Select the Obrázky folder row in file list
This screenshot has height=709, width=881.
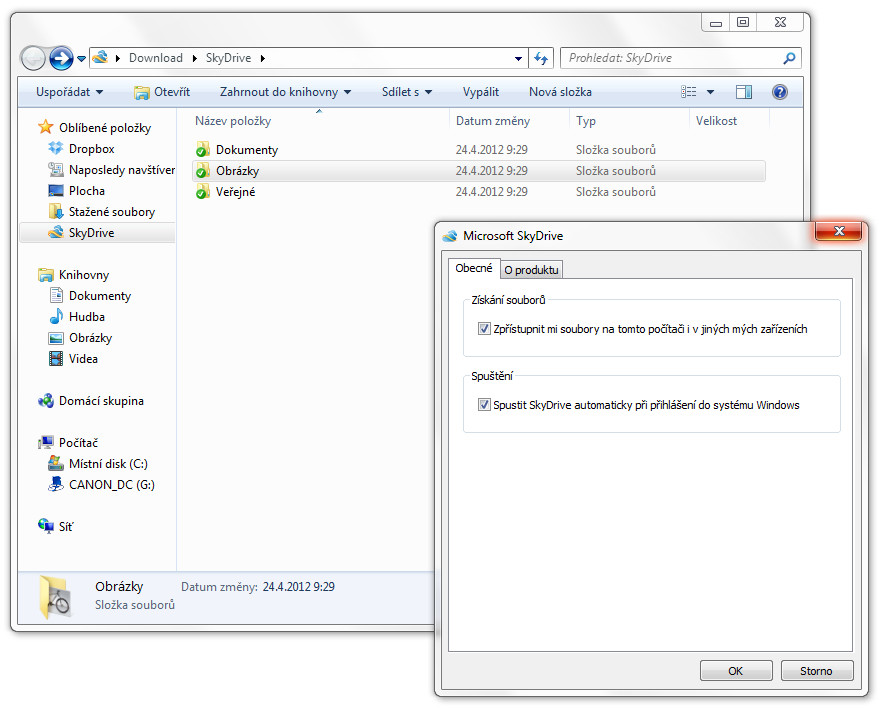coord(479,171)
